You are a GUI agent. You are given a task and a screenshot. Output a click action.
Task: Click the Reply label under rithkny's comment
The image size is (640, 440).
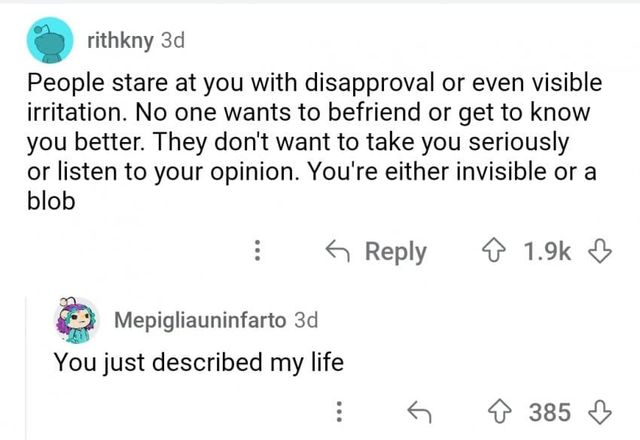click(396, 252)
